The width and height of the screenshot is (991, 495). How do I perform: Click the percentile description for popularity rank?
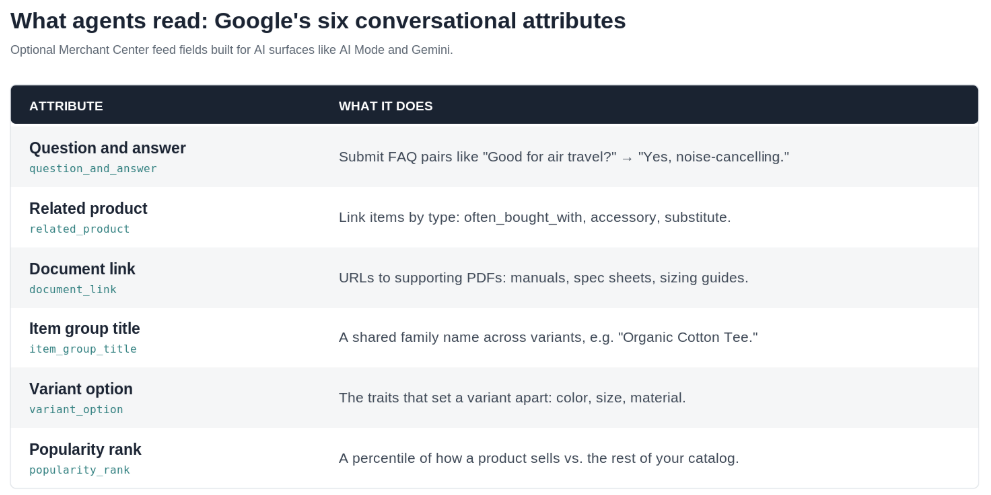[x=538, y=458]
